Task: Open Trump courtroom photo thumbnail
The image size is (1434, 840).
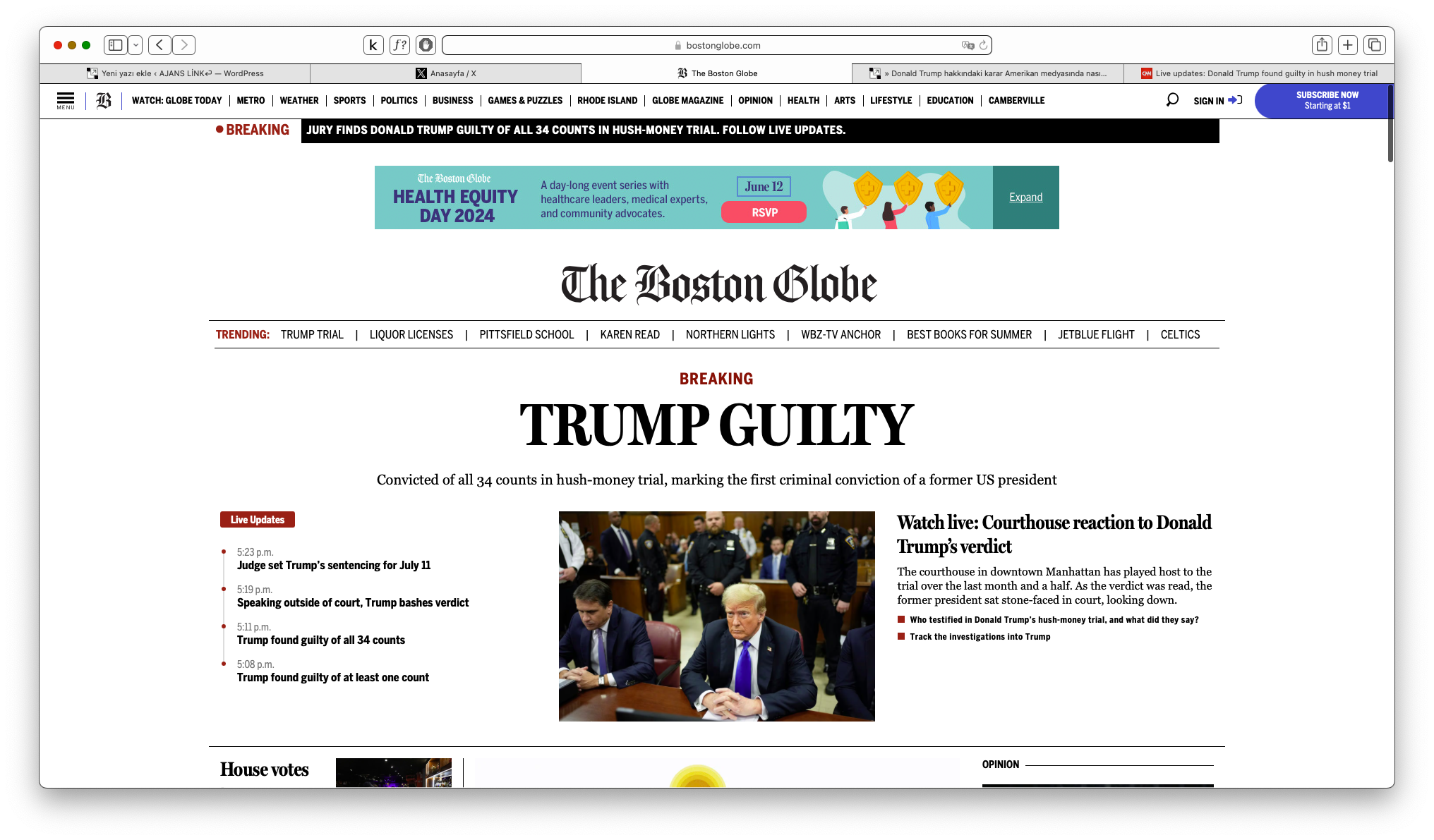Action: pos(716,616)
